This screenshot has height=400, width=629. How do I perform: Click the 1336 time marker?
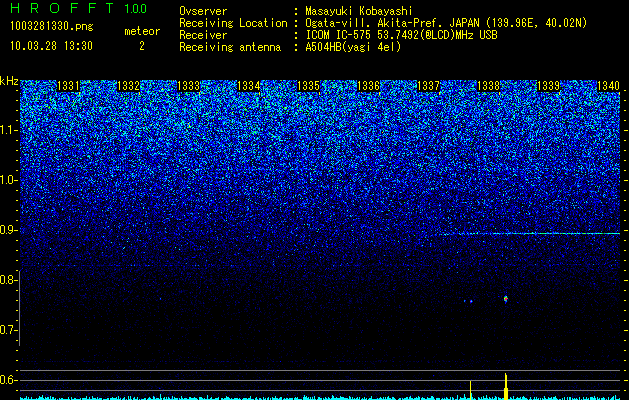pyautogui.click(x=368, y=86)
